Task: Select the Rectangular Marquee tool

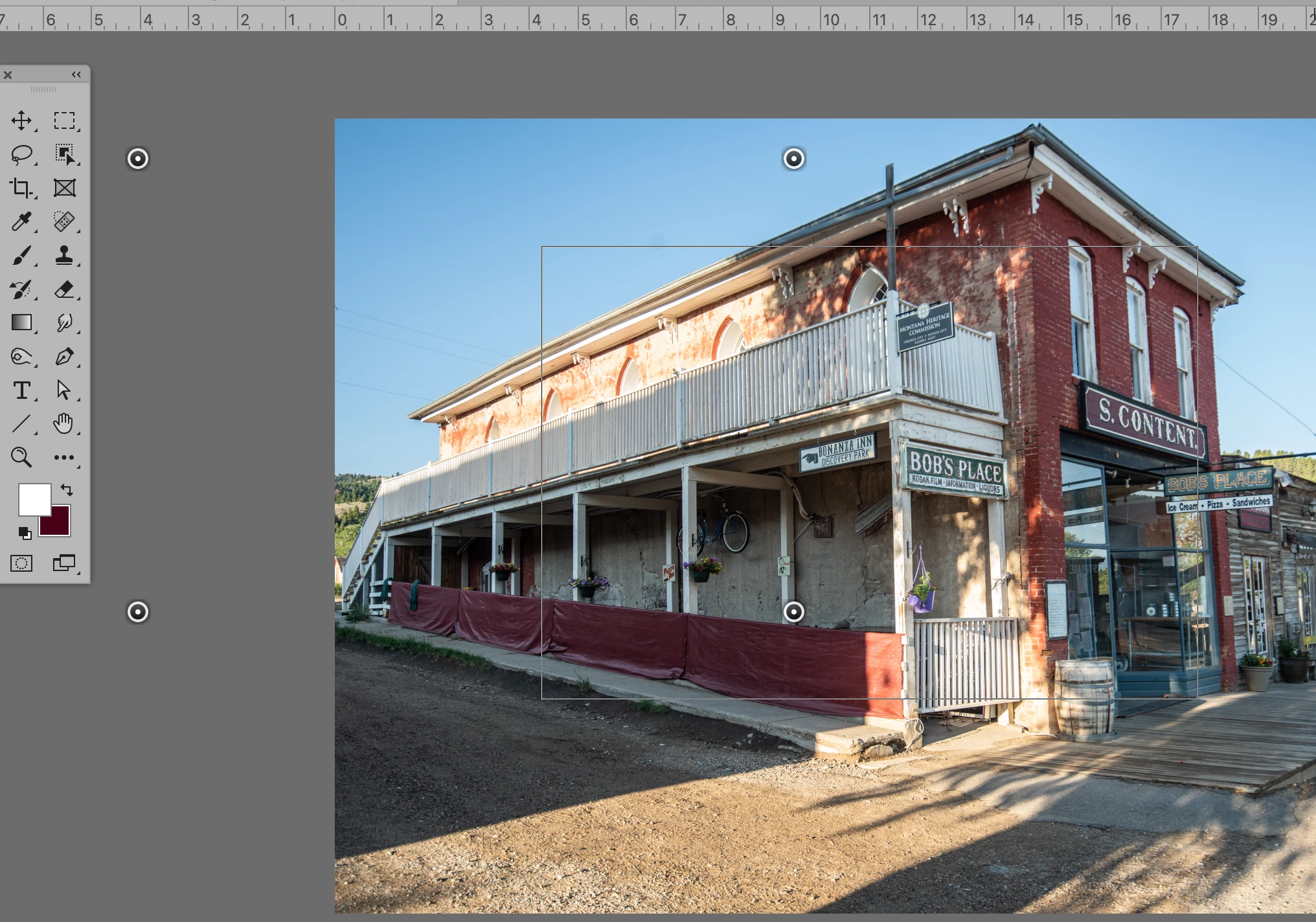Action: coord(64,120)
